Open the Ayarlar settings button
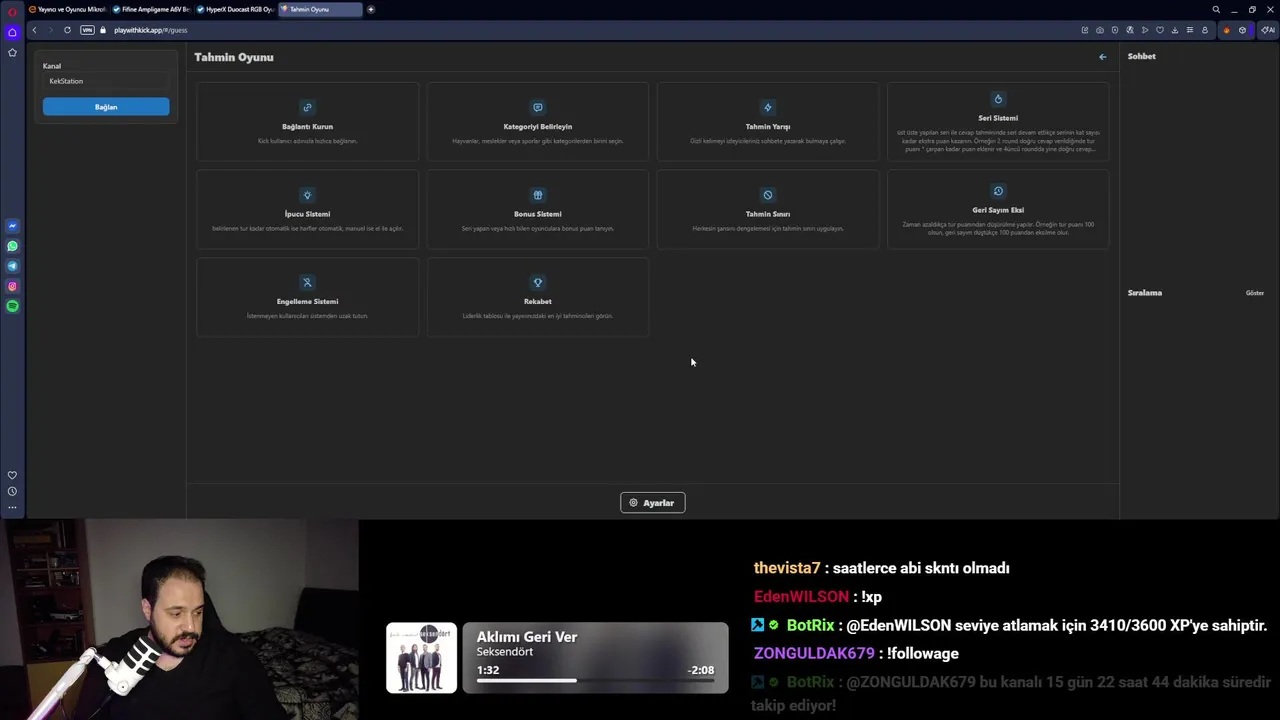This screenshot has height=720, width=1280. click(652, 503)
